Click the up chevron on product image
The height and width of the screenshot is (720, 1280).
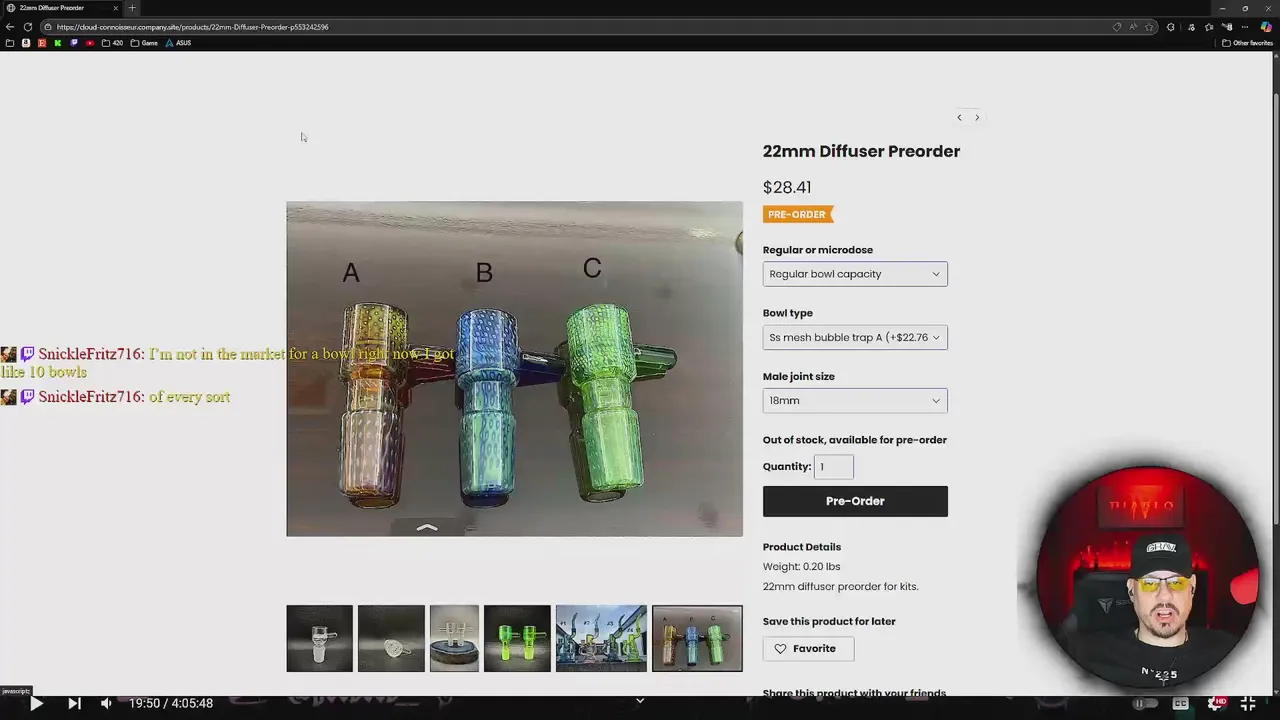click(427, 528)
